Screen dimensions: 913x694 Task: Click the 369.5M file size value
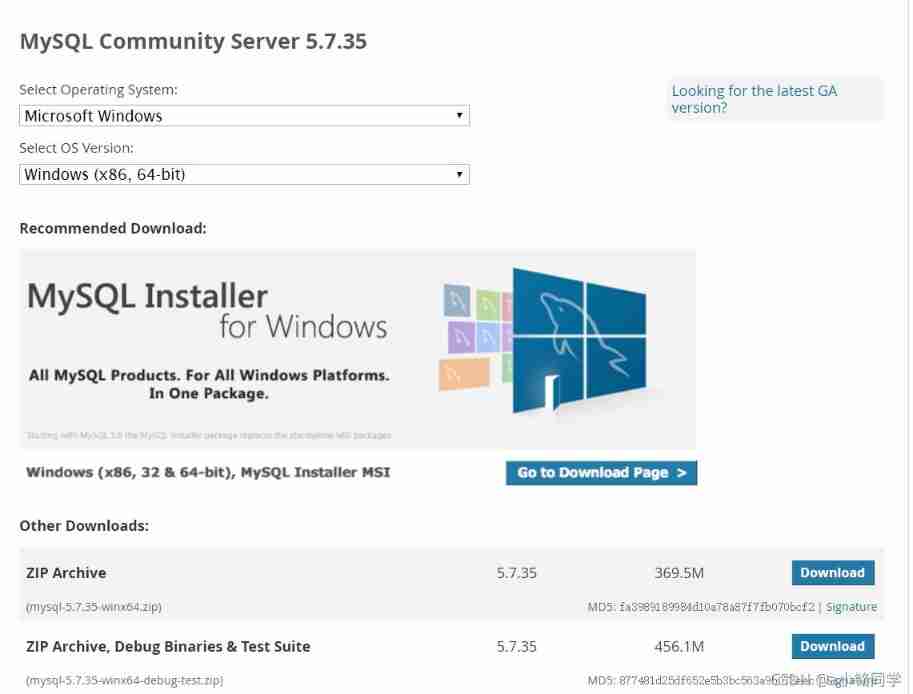click(679, 573)
